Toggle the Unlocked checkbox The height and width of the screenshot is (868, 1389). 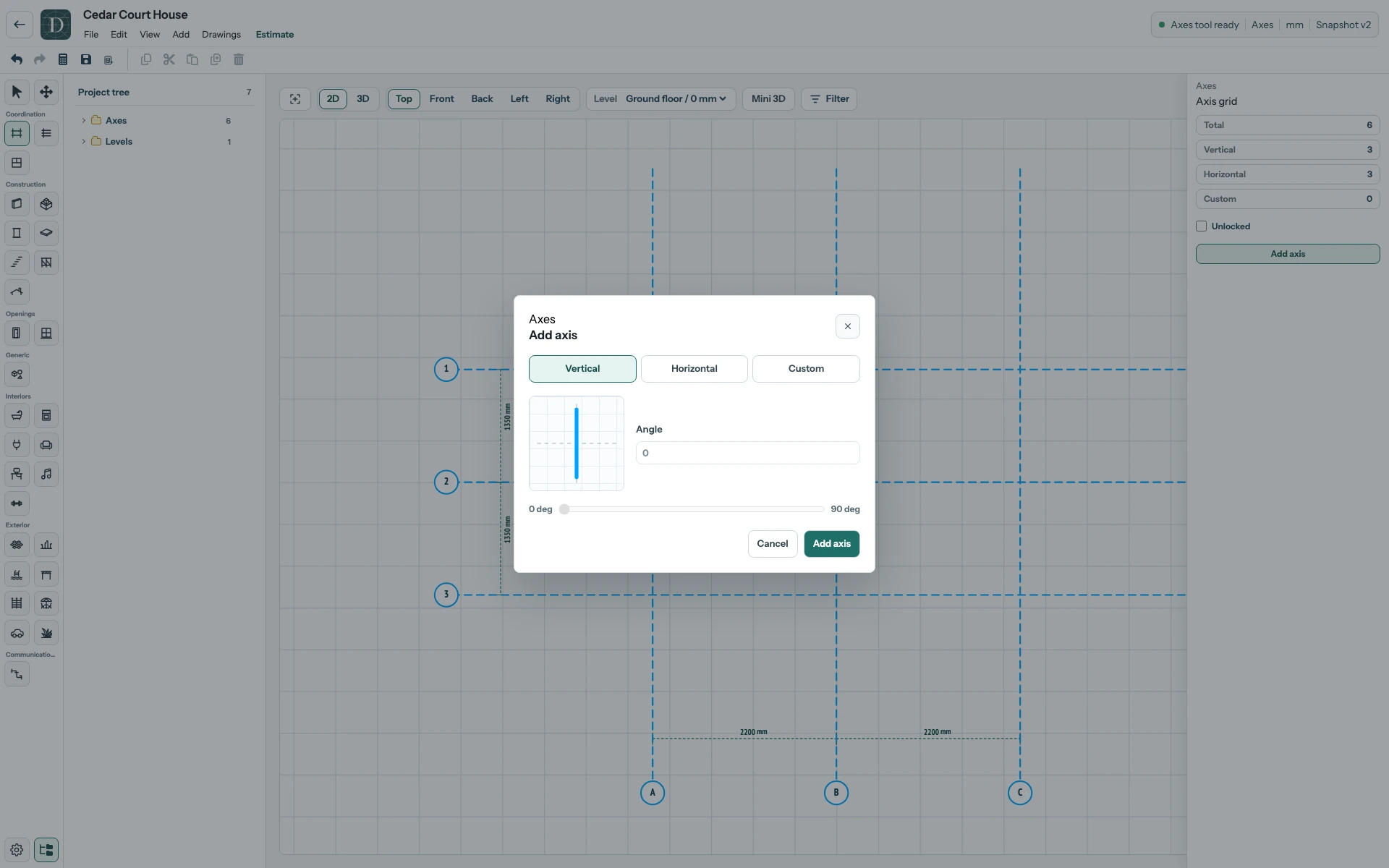tap(1202, 226)
